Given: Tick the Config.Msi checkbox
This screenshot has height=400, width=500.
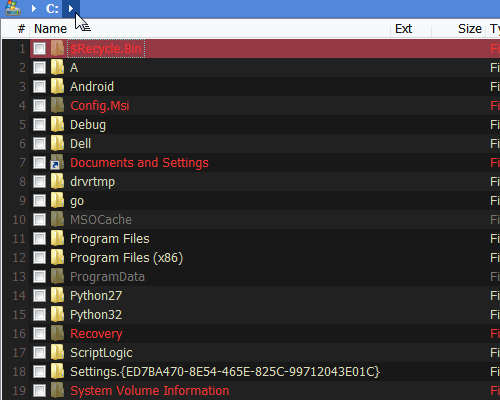Looking at the screenshot, I should [39, 106].
